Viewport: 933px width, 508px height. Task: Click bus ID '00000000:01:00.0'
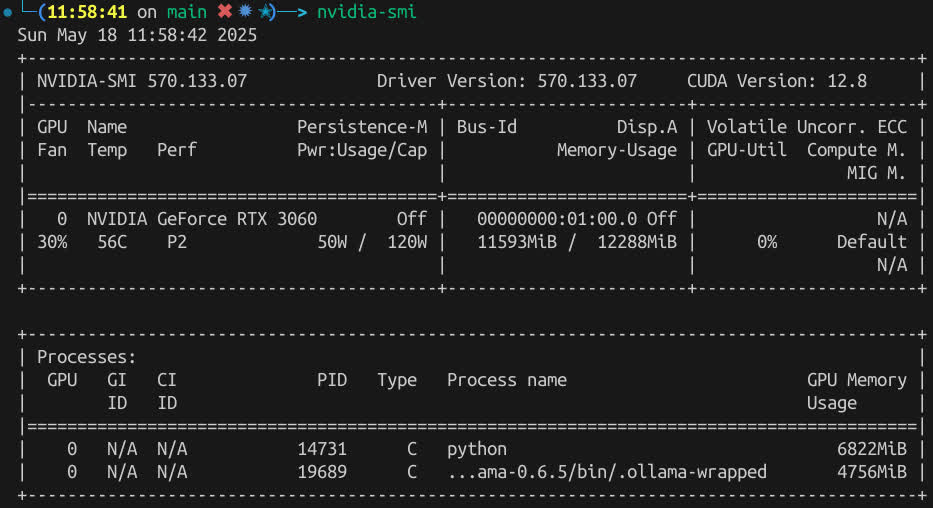(556, 219)
